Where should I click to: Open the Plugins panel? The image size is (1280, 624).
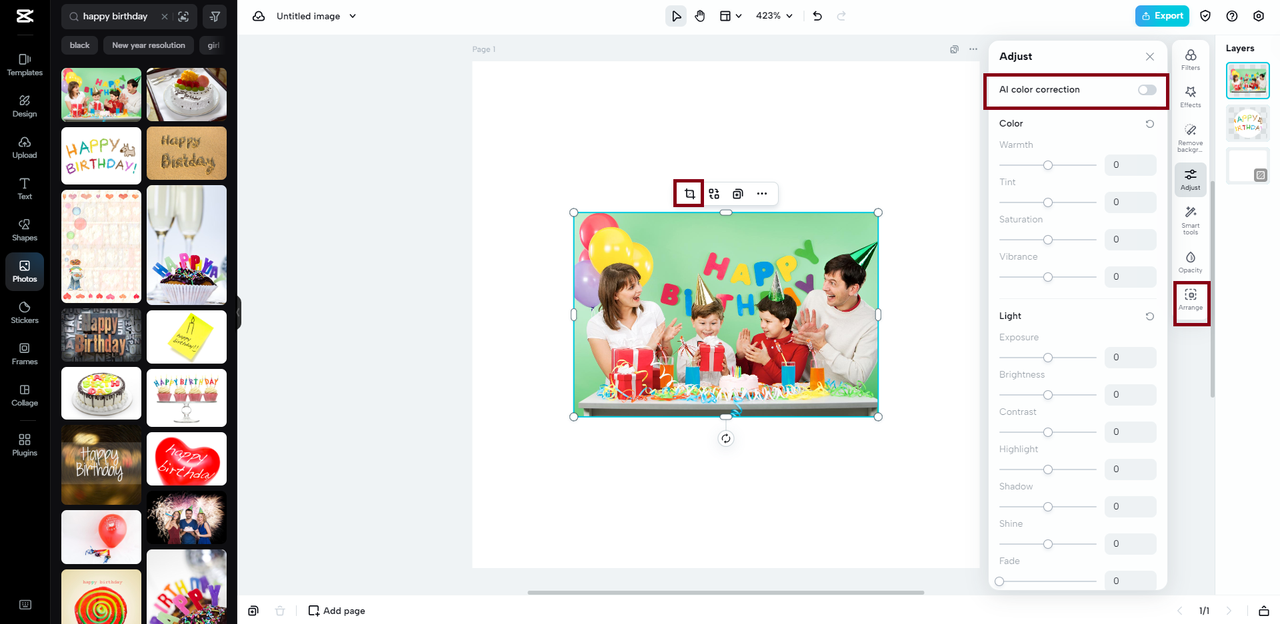(24, 445)
